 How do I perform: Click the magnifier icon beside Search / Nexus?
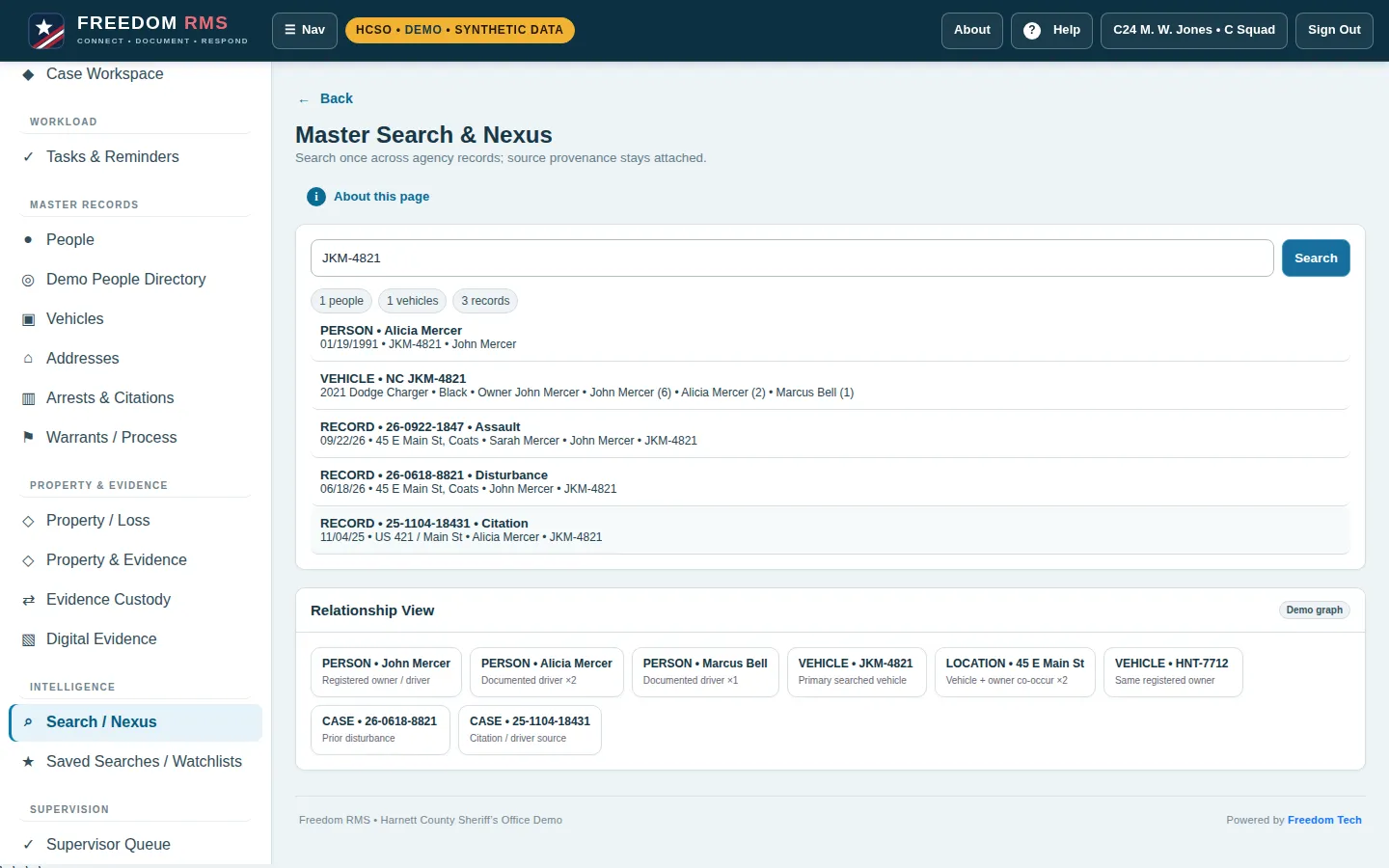click(x=28, y=722)
